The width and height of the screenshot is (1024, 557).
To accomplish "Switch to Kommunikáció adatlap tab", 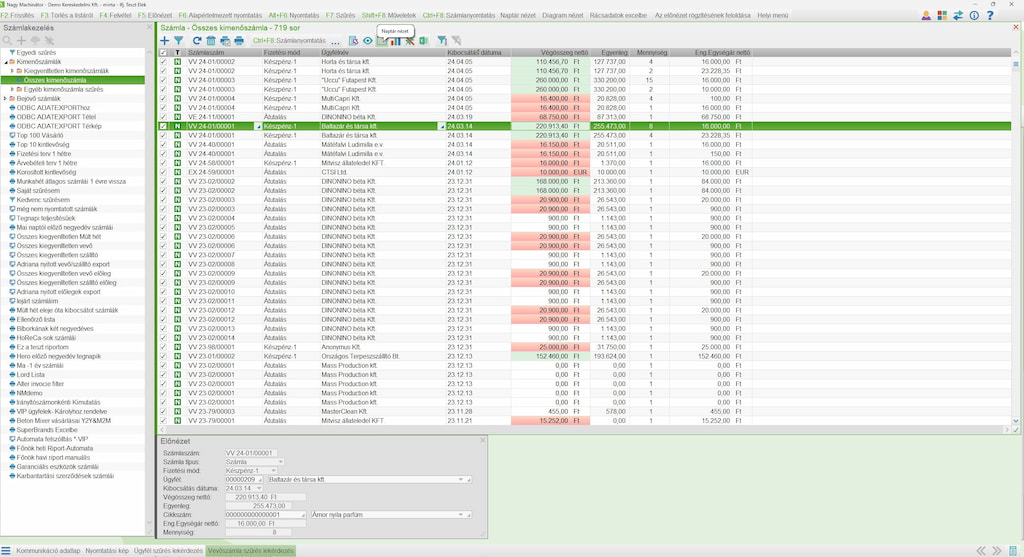I will [48, 551].
